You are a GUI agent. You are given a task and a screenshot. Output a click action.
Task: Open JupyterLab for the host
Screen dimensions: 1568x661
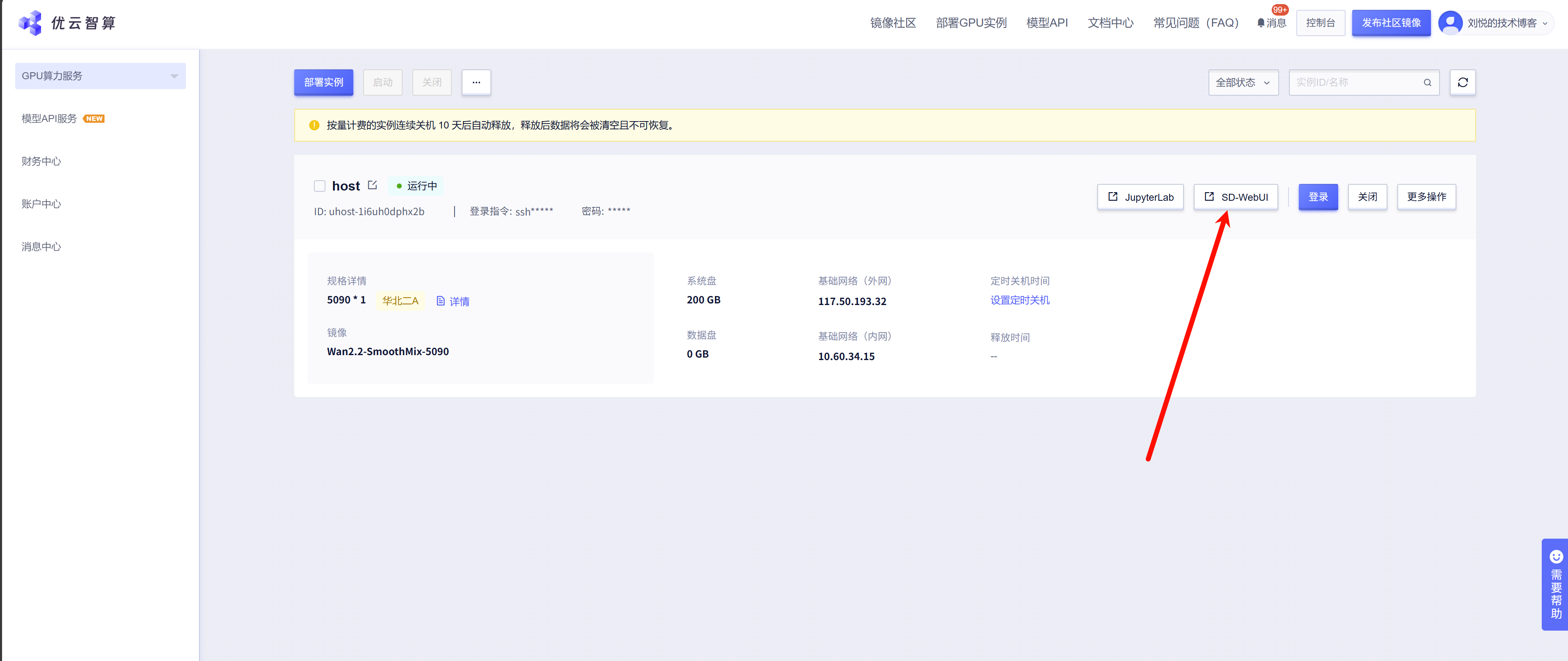(x=1140, y=197)
